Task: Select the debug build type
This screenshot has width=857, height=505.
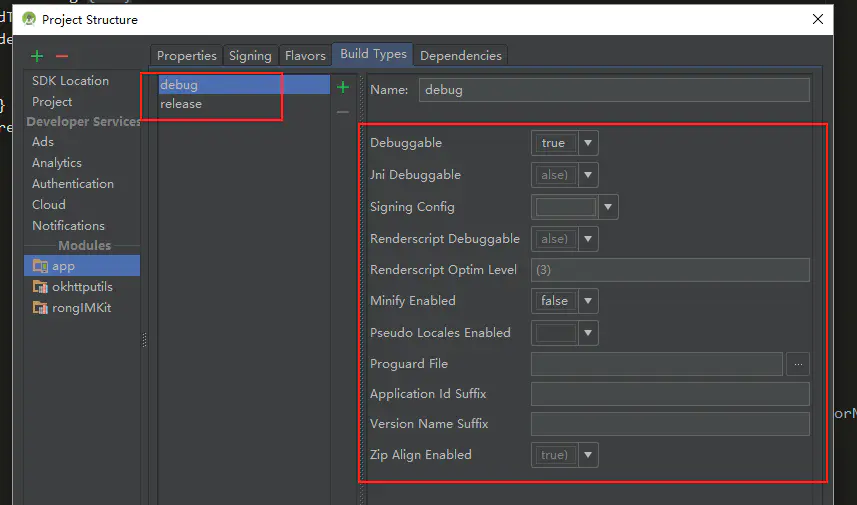Action: tap(244, 85)
